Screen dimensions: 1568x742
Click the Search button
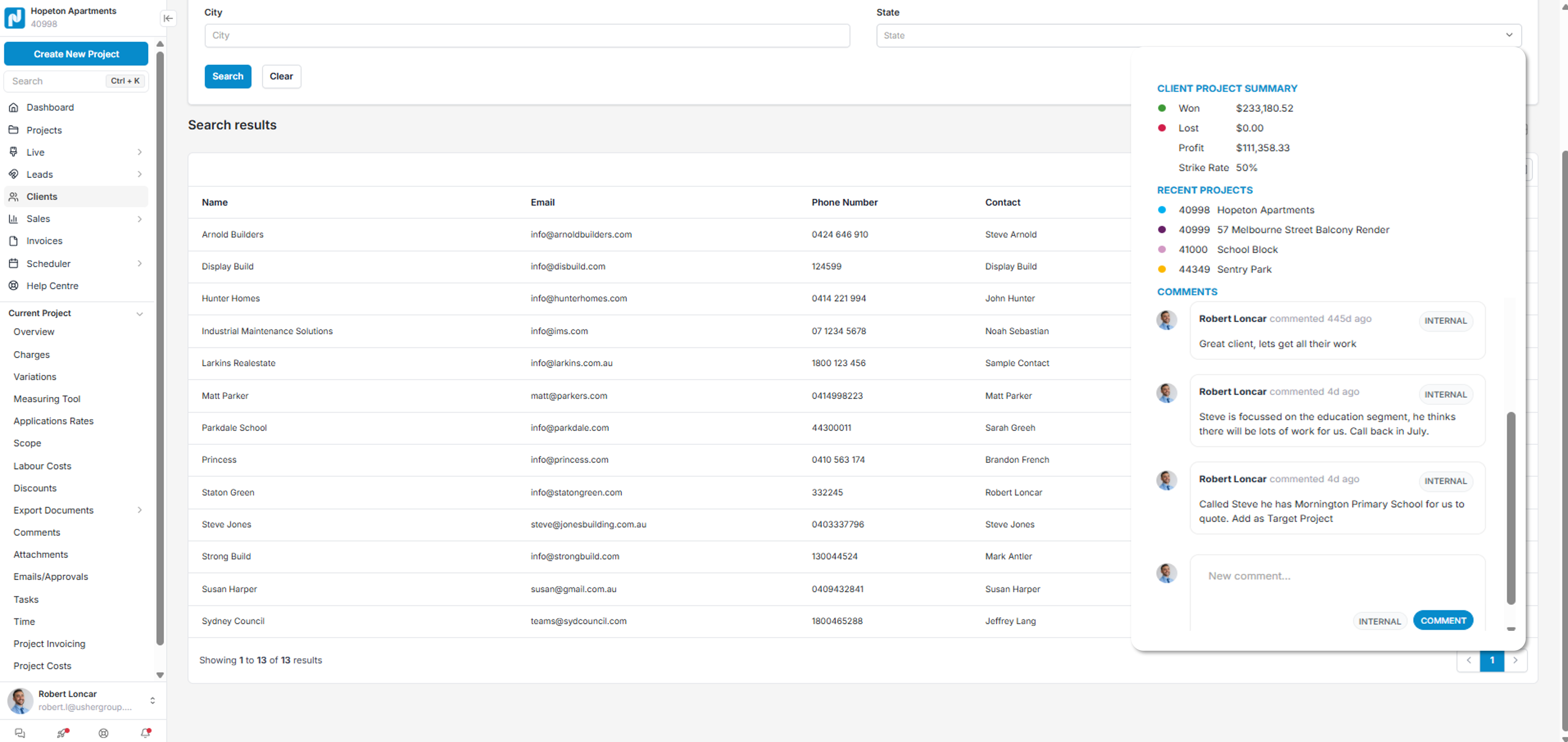point(228,76)
